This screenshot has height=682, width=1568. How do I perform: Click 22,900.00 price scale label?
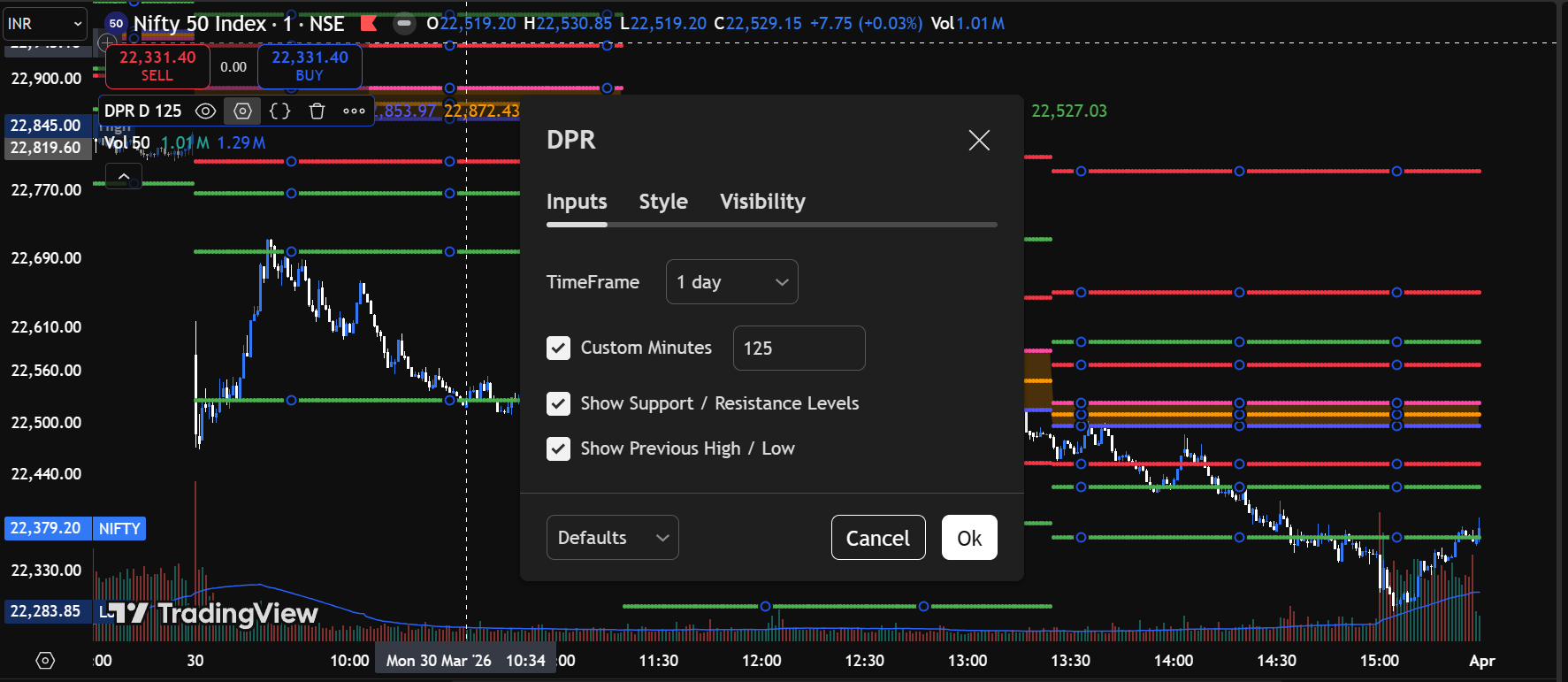pyautogui.click(x=46, y=79)
